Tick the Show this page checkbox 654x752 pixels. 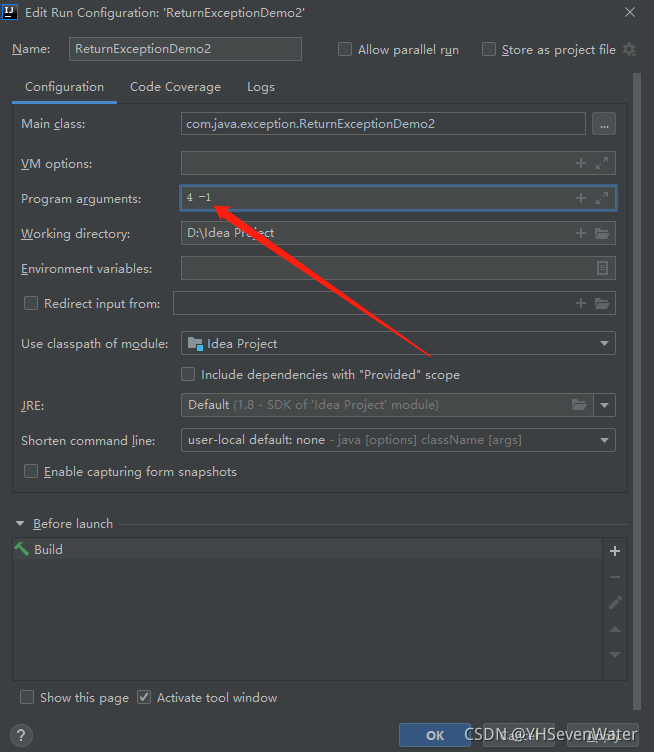pyautogui.click(x=27, y=697)
